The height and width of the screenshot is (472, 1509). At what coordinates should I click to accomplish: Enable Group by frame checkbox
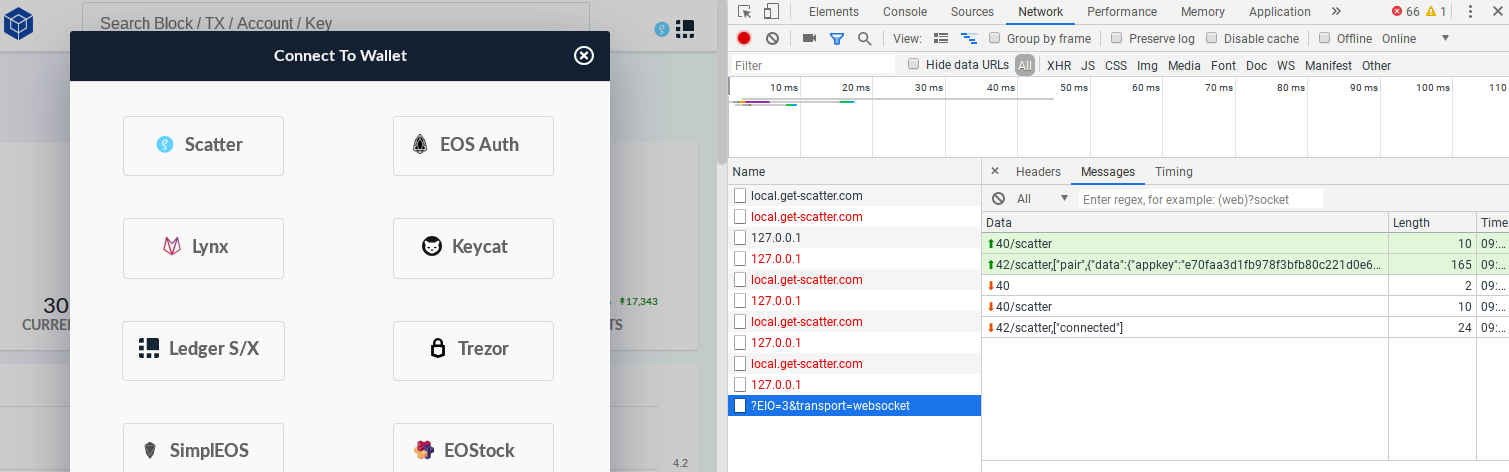click(x=995, y=38)
